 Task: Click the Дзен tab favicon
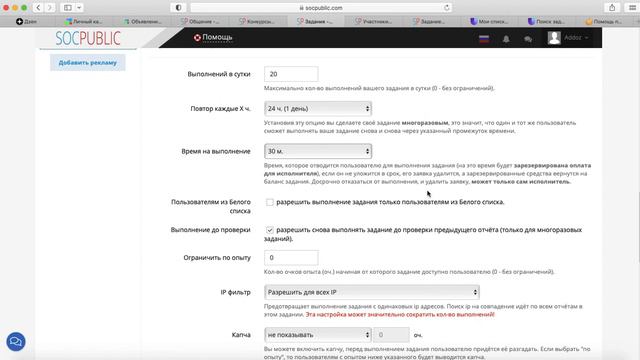click(x=19, y=21)
